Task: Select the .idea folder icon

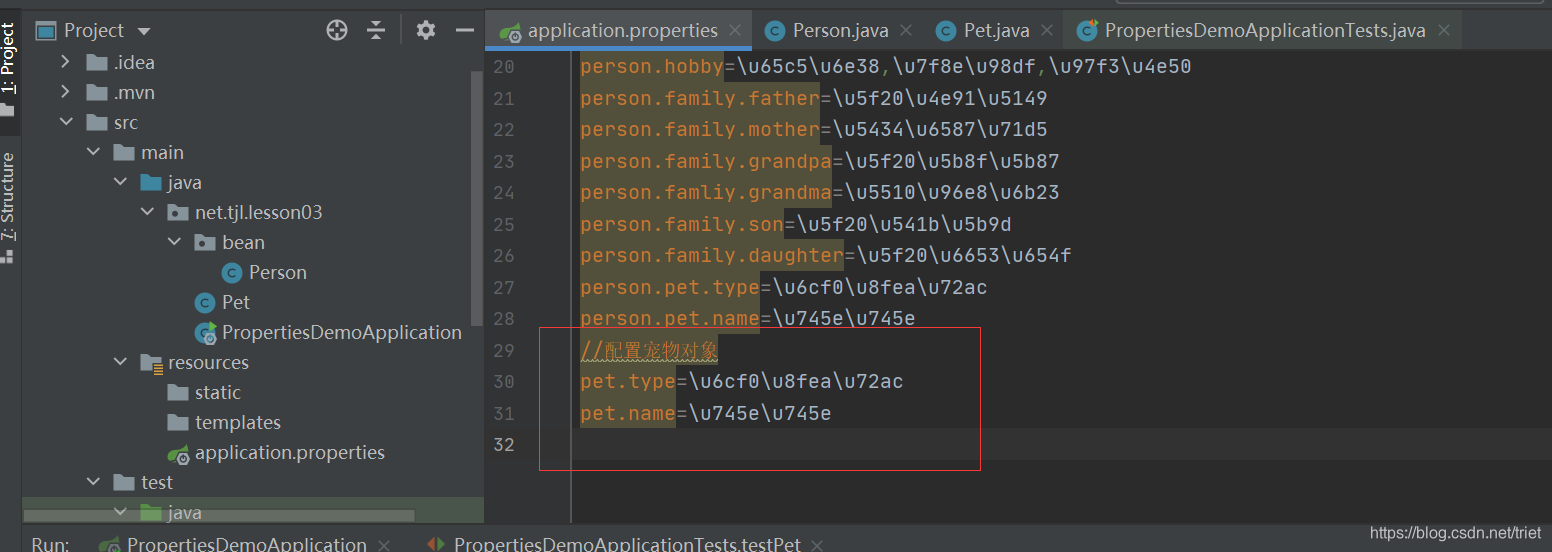Action: pyautogui.click(x=97, y=62)
